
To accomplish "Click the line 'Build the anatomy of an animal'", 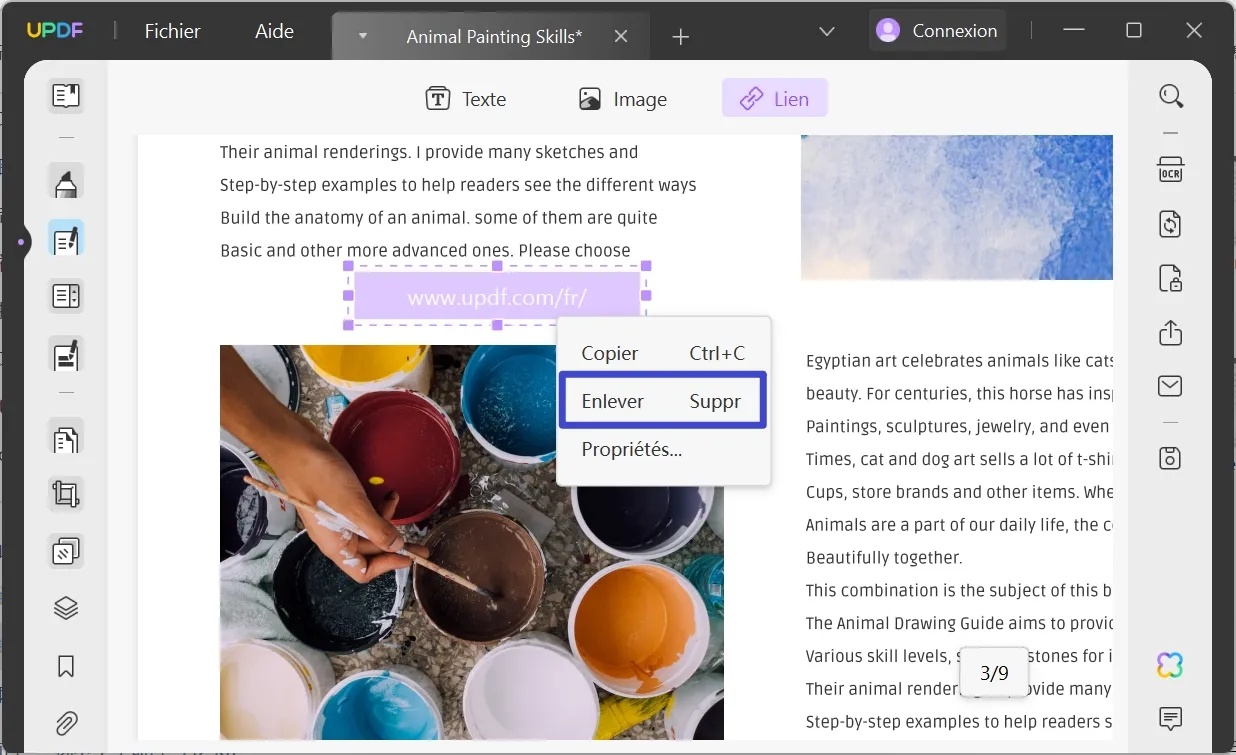I will coord(439,218).
